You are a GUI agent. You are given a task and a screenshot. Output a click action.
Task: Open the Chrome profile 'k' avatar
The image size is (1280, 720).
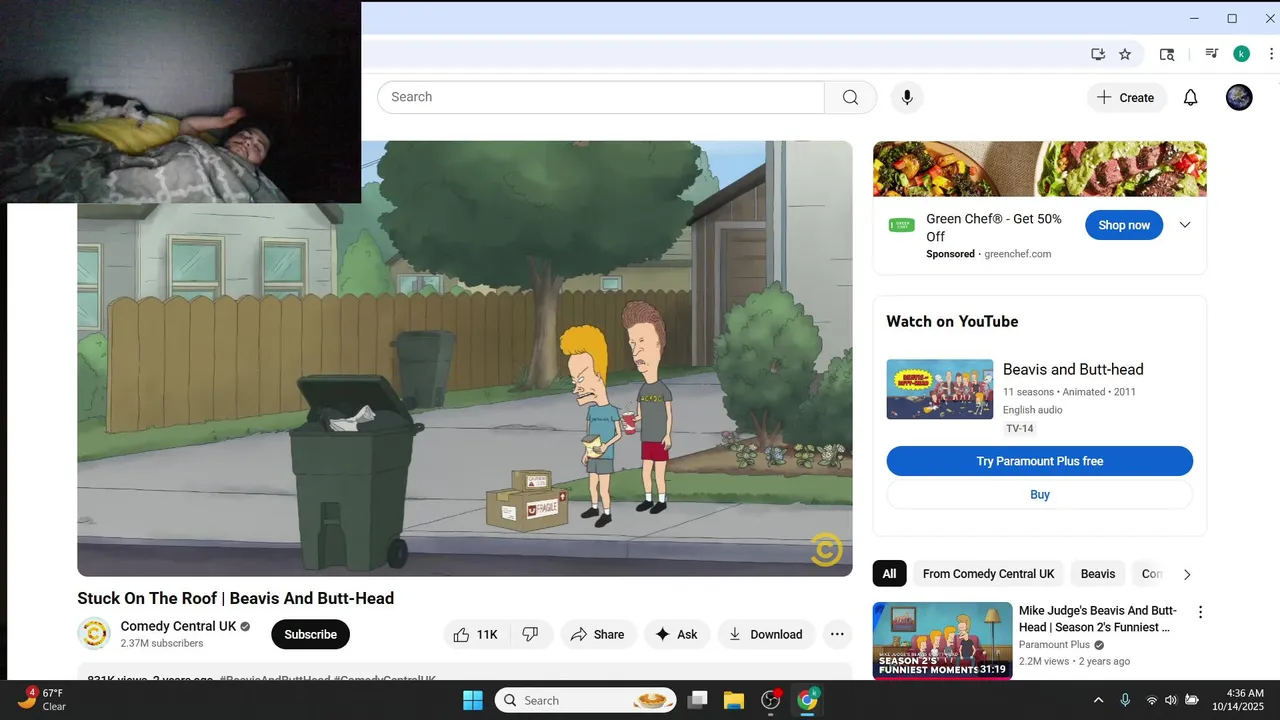click(1241, 54)
